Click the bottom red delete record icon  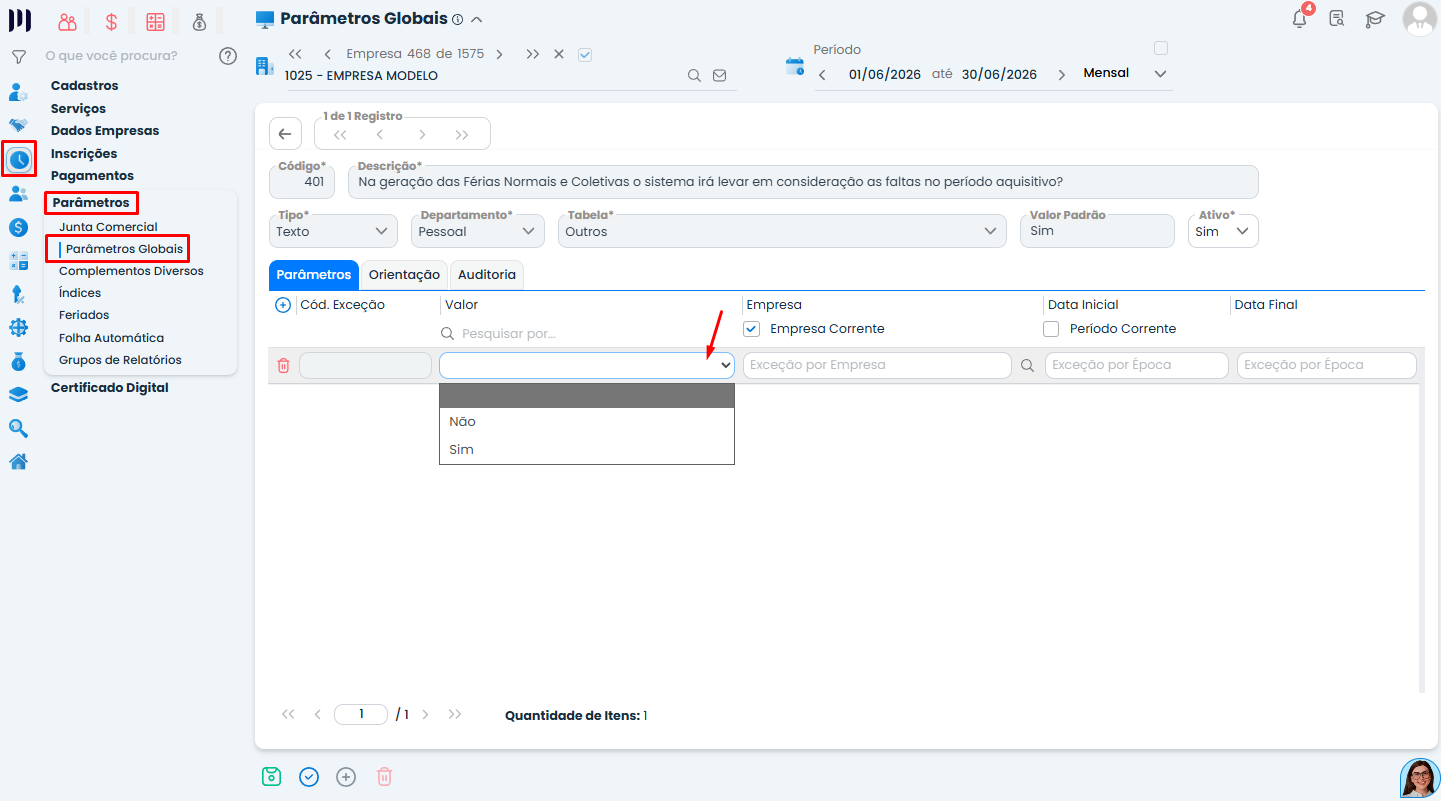(x=384, y=776)
